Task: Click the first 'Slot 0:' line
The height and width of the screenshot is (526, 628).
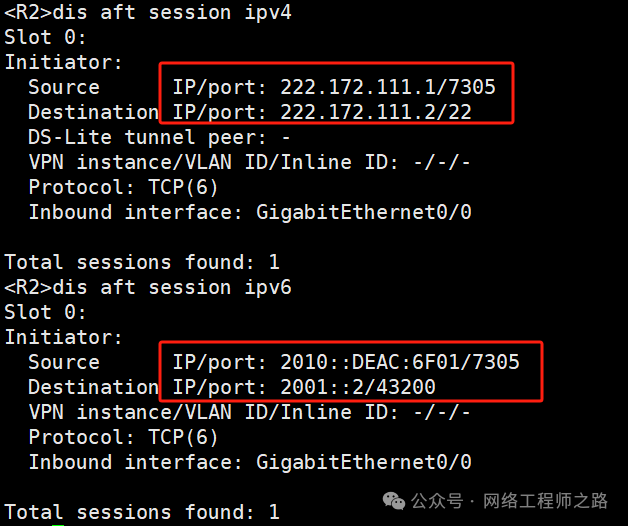Action: (x=45, y=37)
